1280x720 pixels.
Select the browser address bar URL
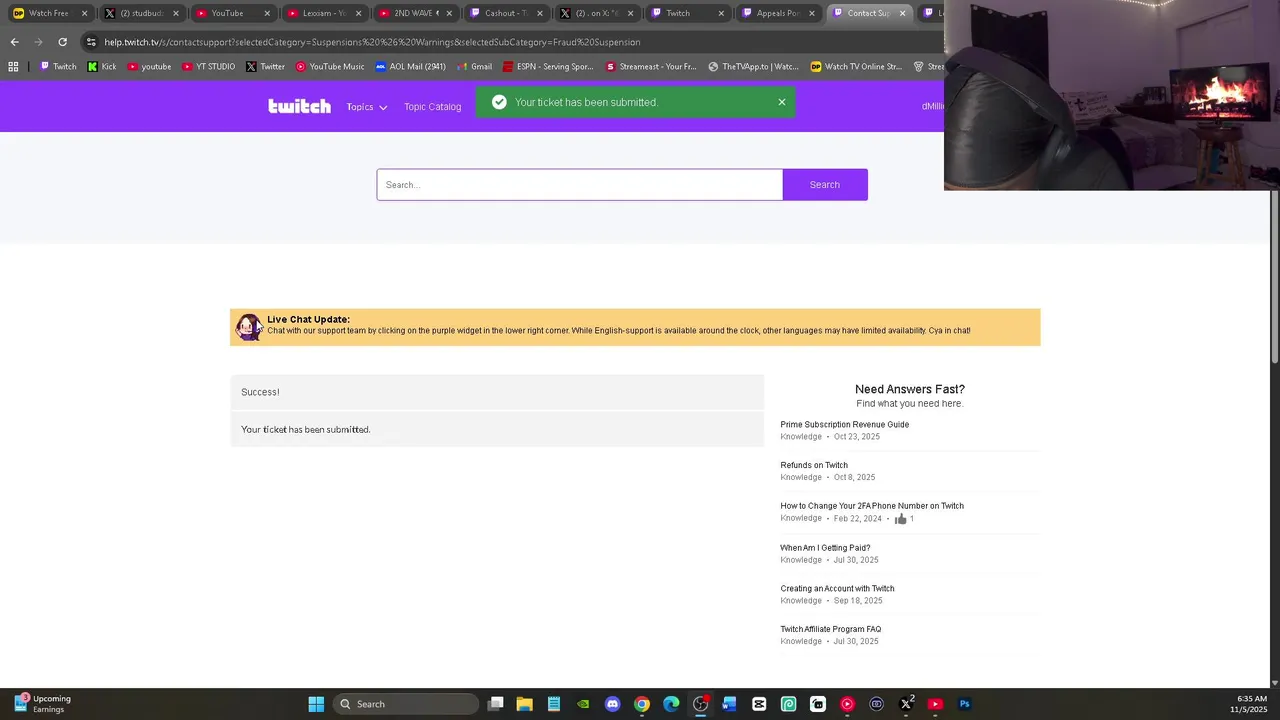coord(372,42)
